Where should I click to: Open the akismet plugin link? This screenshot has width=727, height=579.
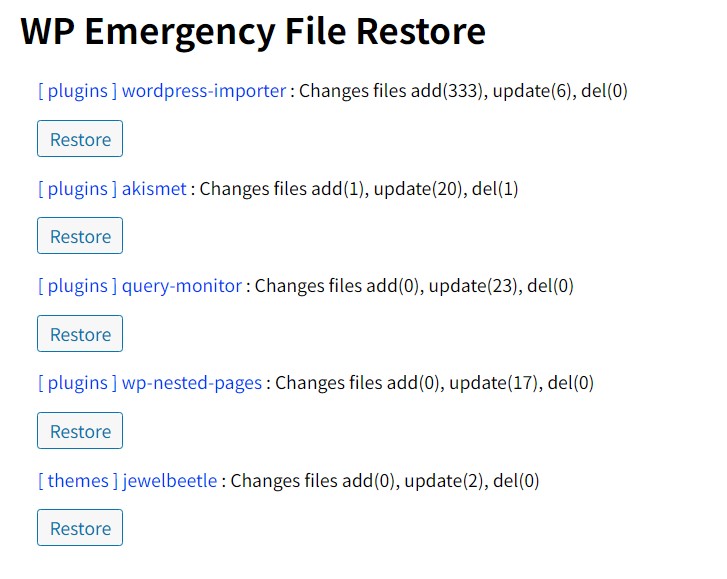[154, 188]
